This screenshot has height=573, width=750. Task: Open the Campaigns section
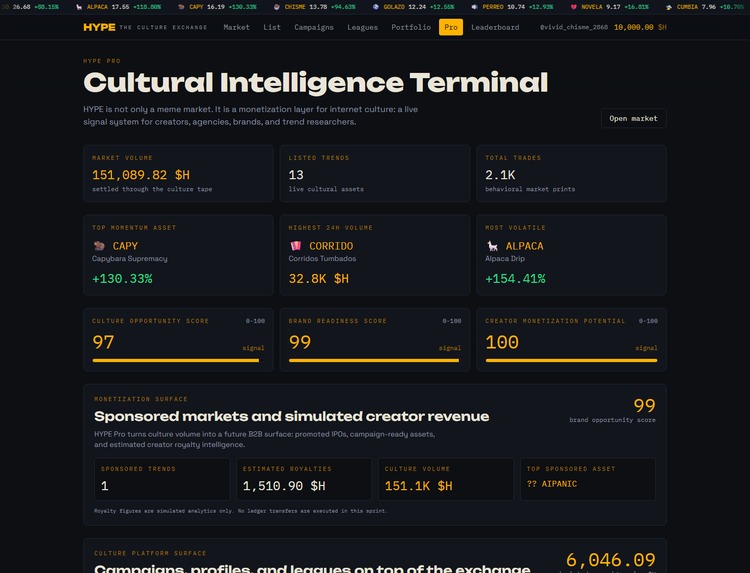tap(314, 27)
